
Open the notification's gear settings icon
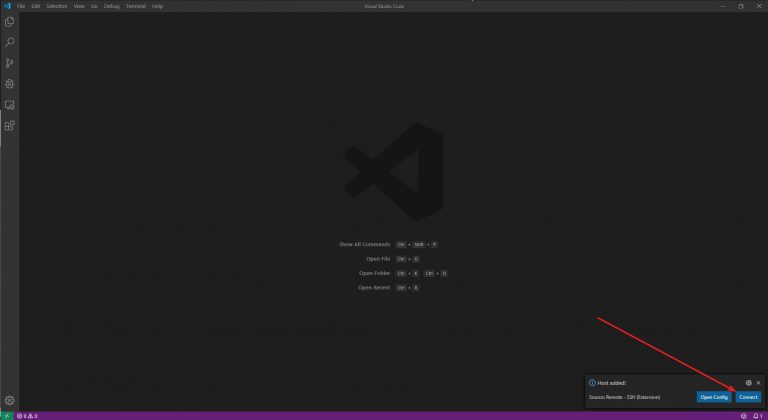748,383
